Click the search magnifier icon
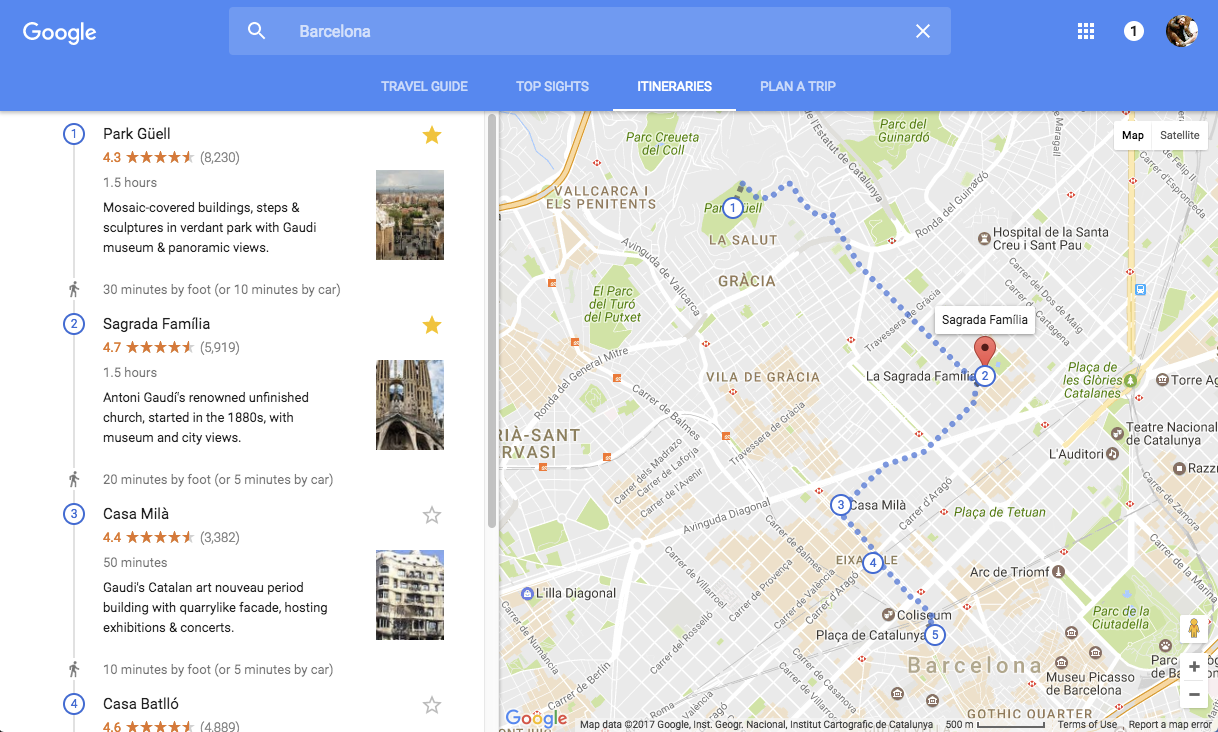Viewport: 1218px width, 732px height. 257,31
